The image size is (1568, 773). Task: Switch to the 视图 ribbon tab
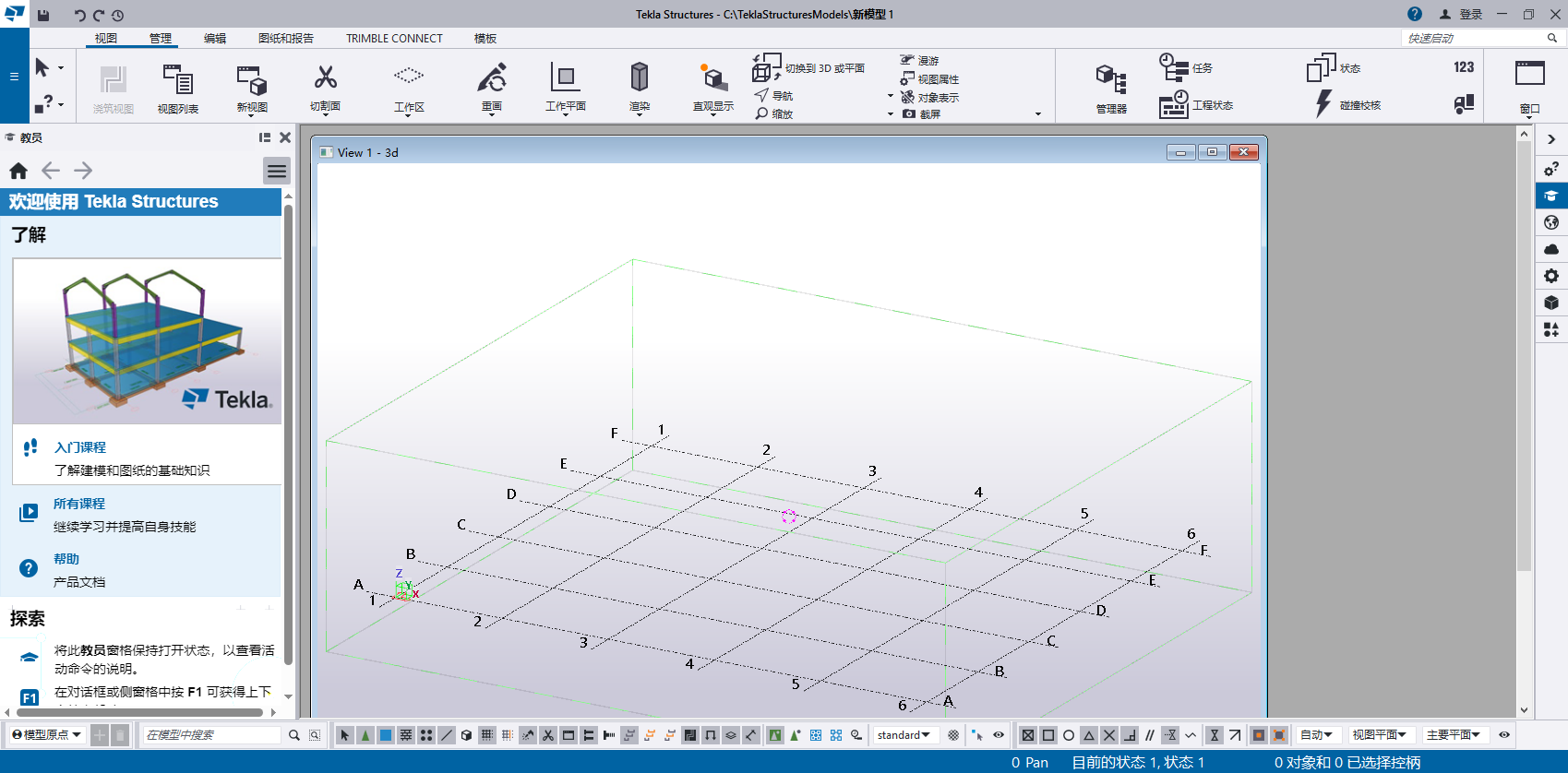pos(106,38)
